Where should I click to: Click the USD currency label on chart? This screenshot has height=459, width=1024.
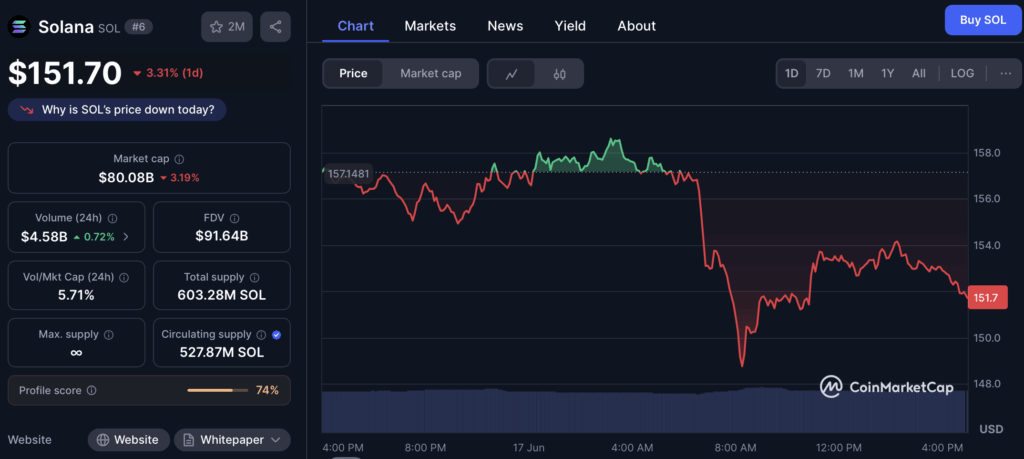tap(991, 429)
